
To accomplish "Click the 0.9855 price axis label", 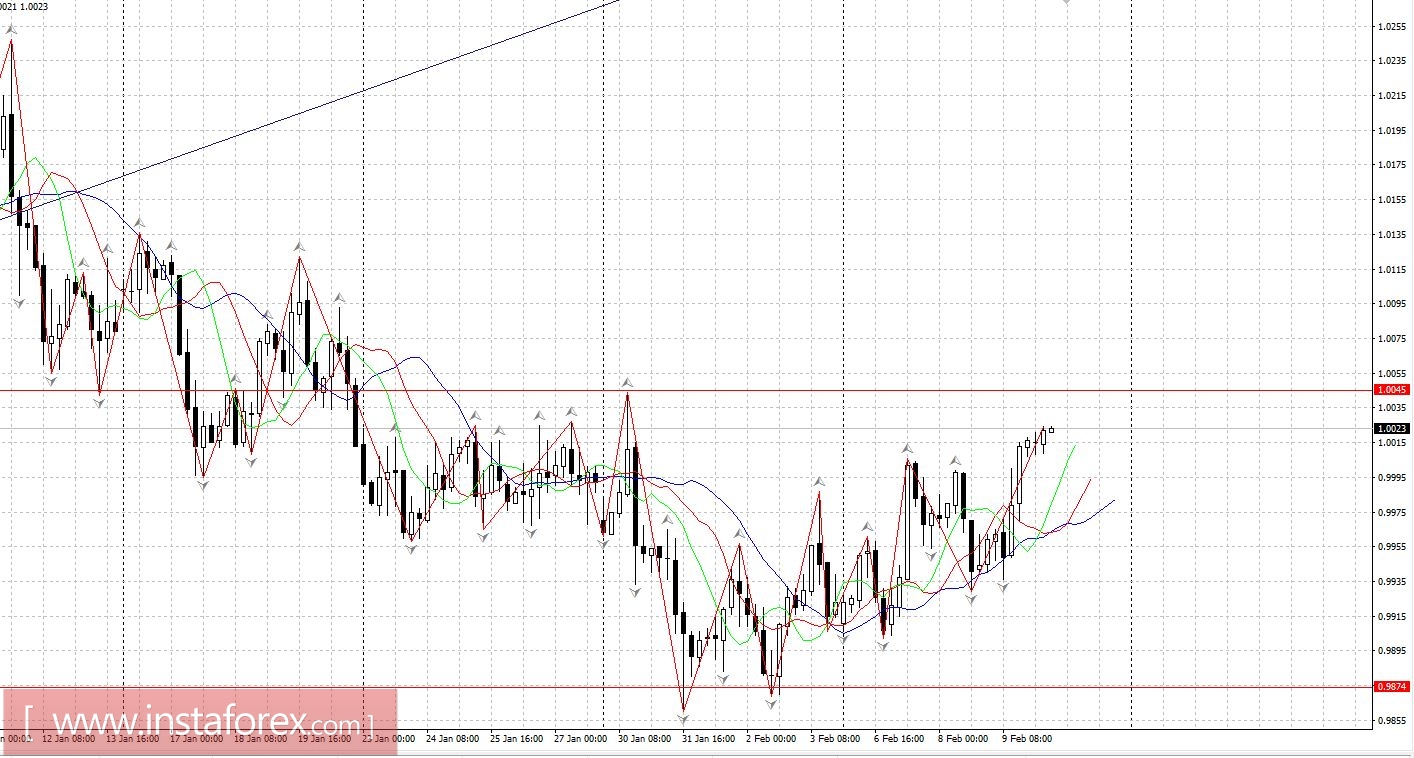I will pyautogui.click(x=1391, y=721).
